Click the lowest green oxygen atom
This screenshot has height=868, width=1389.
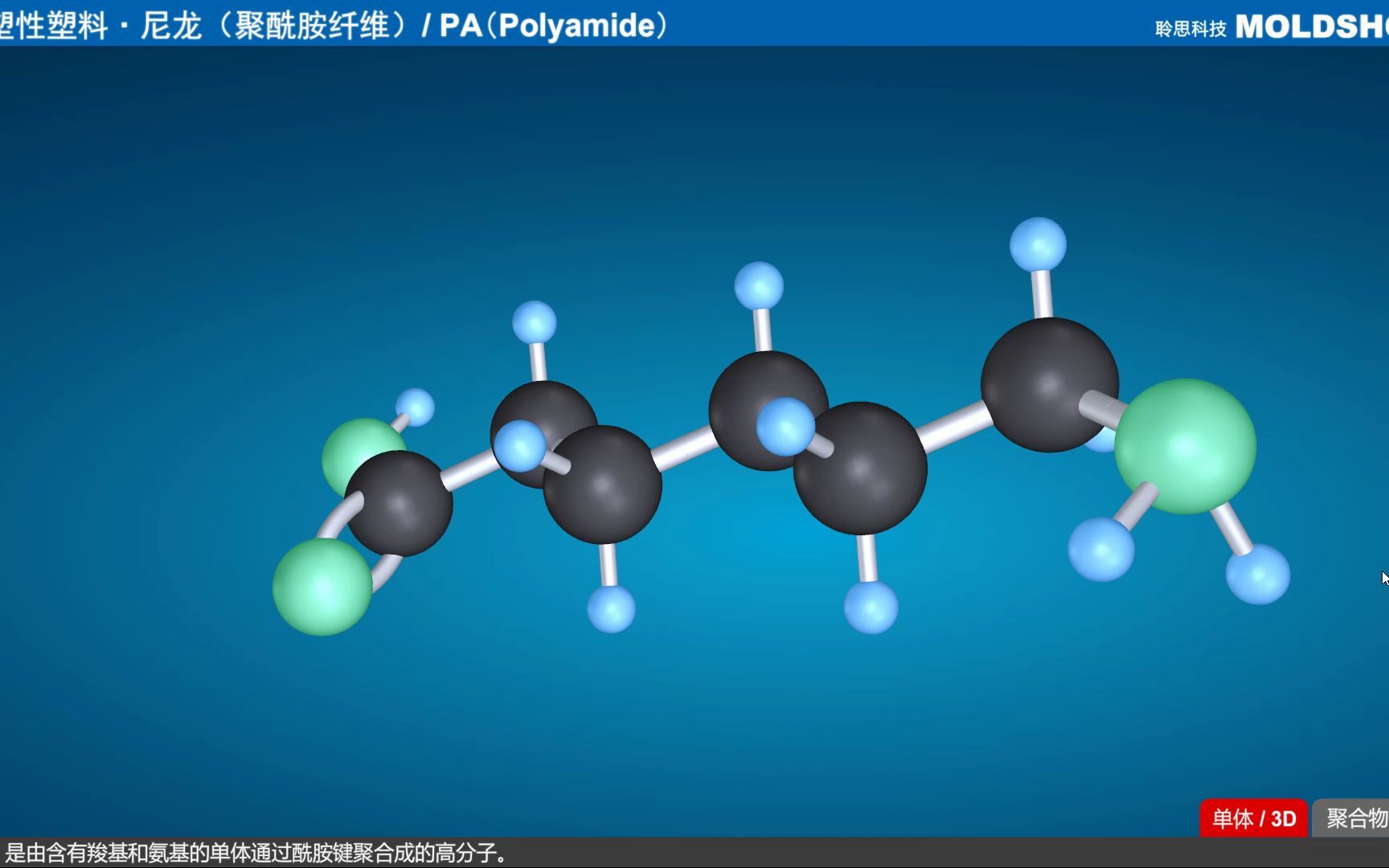click(322, 587)
